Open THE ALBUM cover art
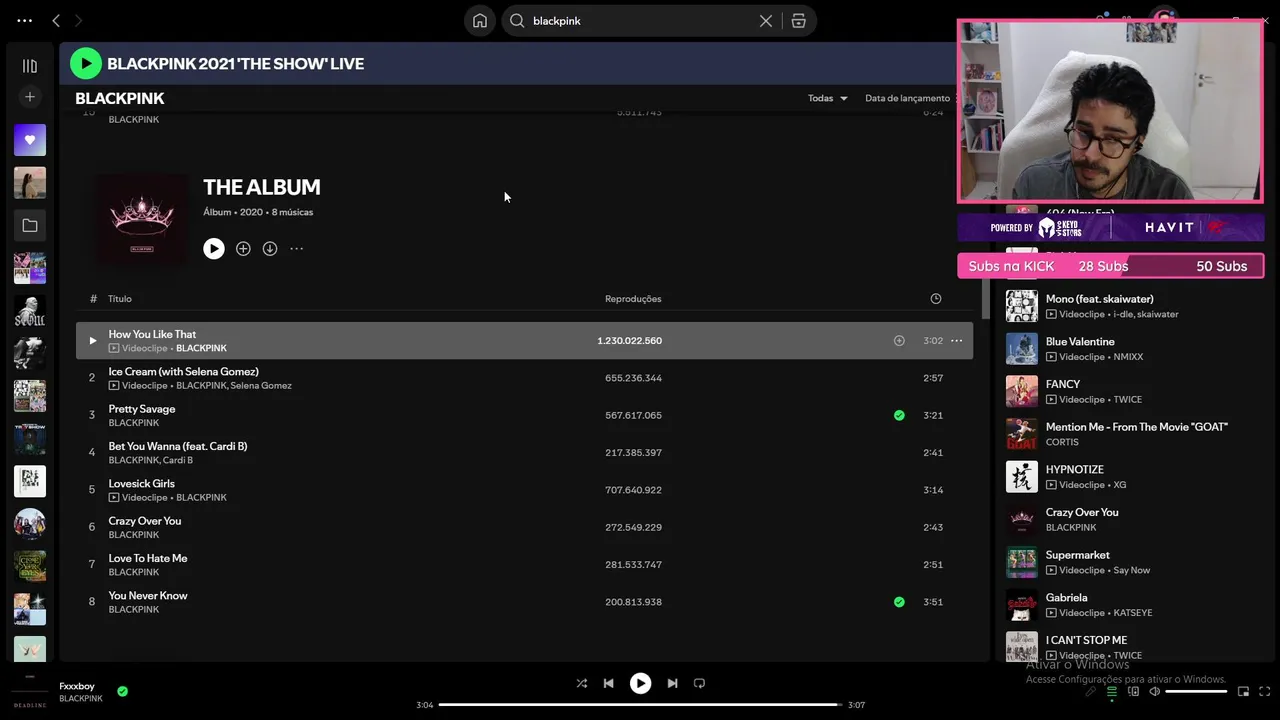 click(142, 220)
